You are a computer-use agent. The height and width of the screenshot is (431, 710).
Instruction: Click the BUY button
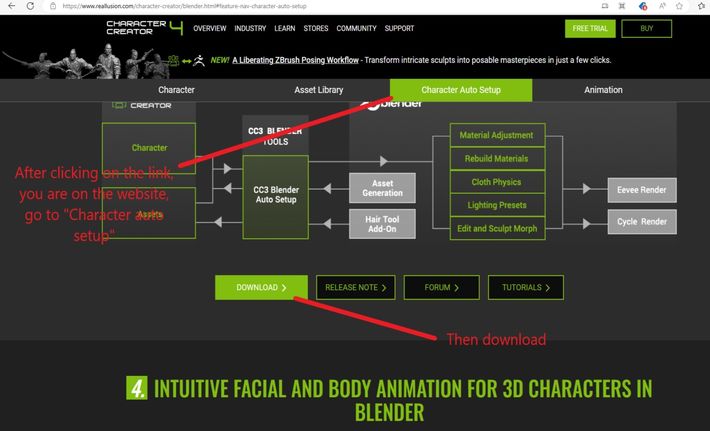pos(647,29)
